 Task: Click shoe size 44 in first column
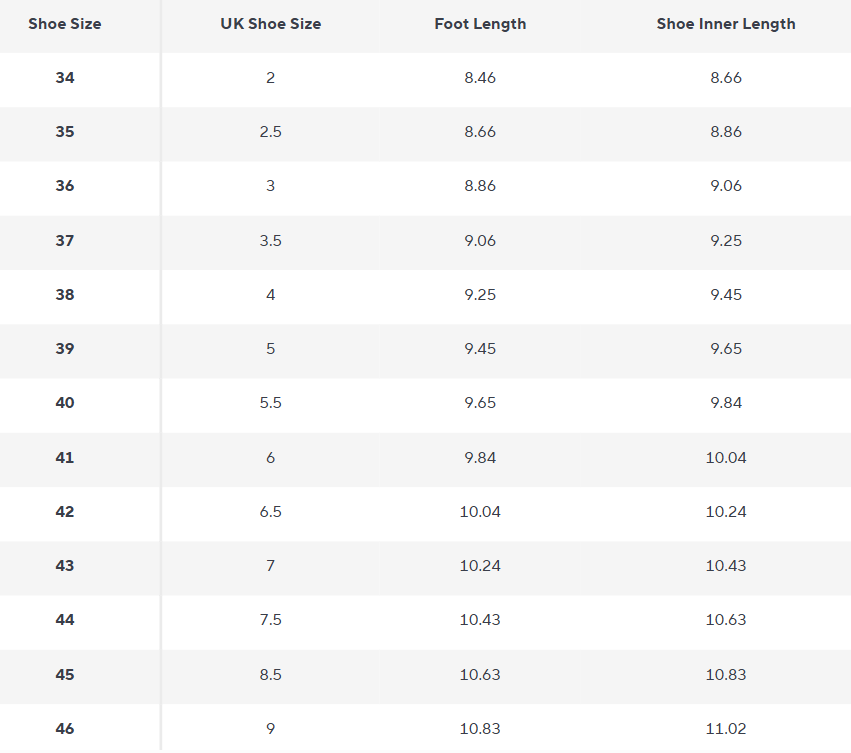click(x=65, y=620)
